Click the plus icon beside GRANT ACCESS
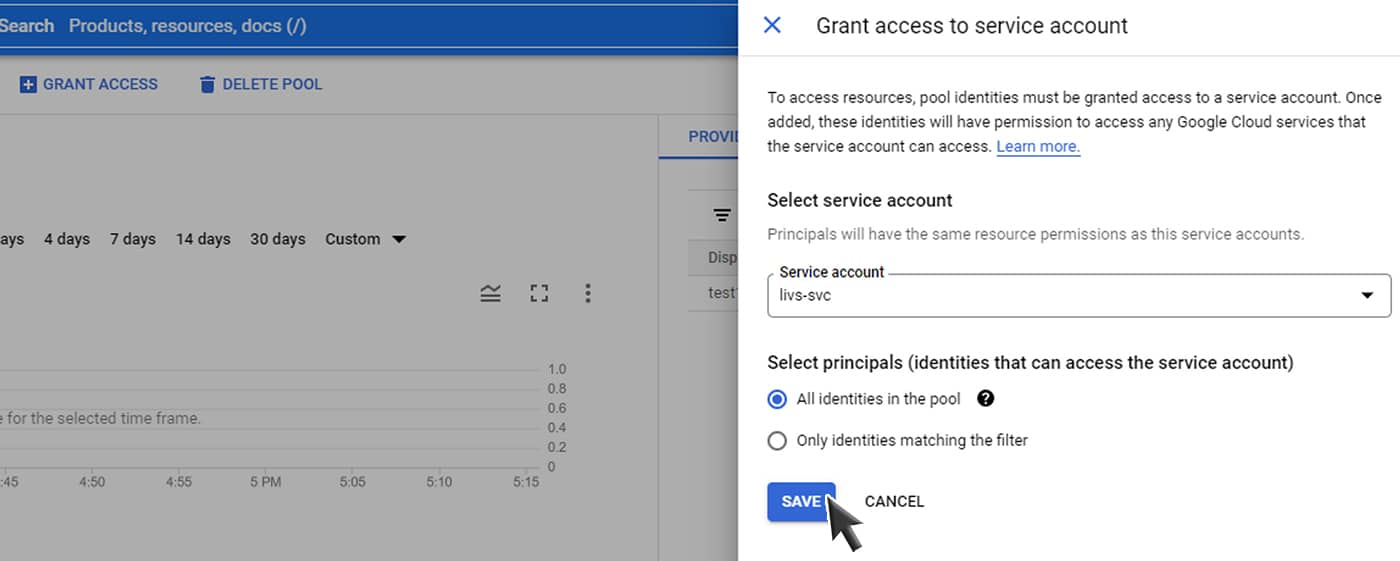This screenshot has height=561, width=1400. 28,85
